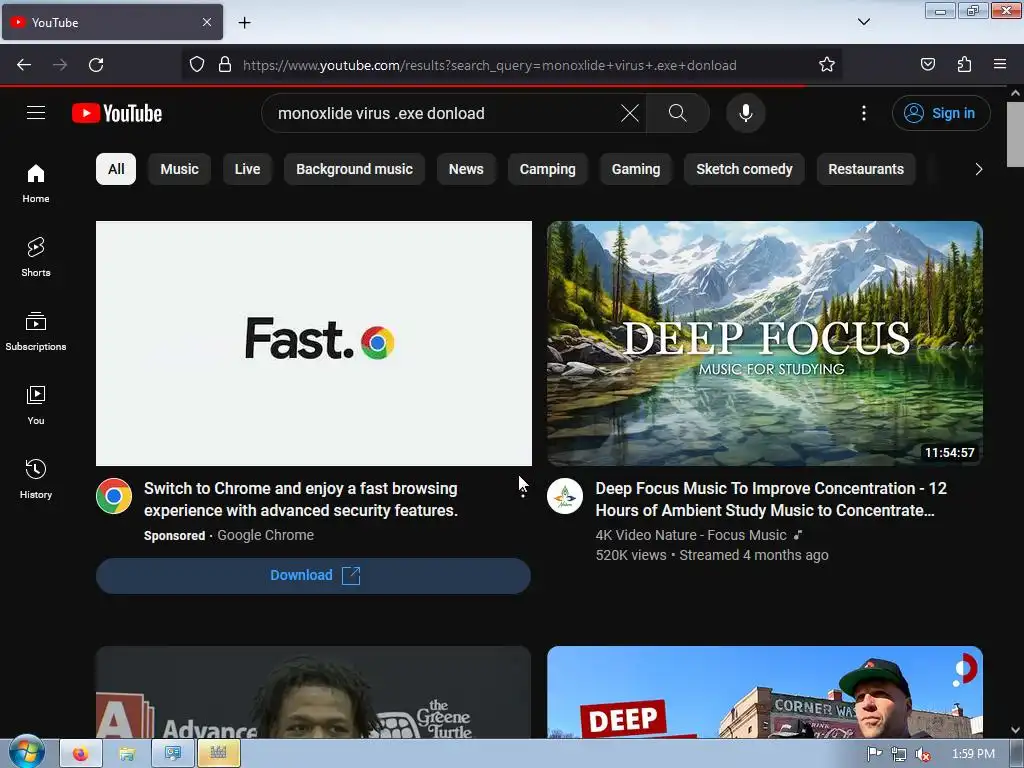
Task: Open Deep Focus Music video title
Action: (x=771, y=500)
